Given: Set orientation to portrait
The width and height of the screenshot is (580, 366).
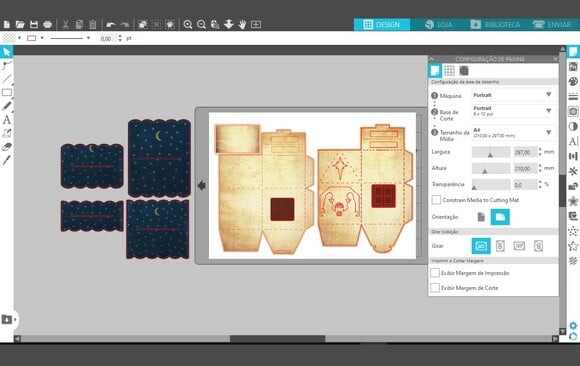Looking at the screenshot, I should click(481, 217).
